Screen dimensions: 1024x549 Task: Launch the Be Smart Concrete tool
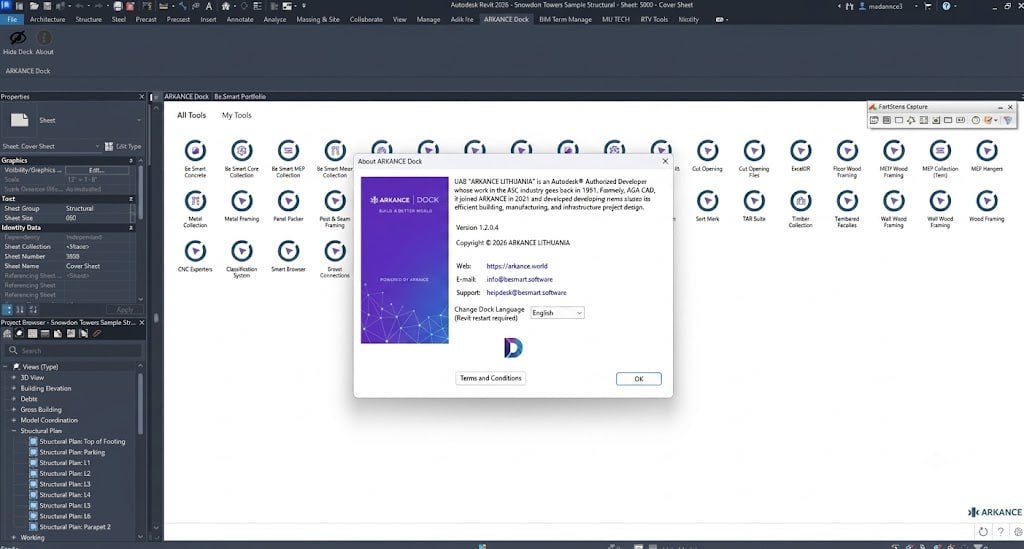[195, 151]
